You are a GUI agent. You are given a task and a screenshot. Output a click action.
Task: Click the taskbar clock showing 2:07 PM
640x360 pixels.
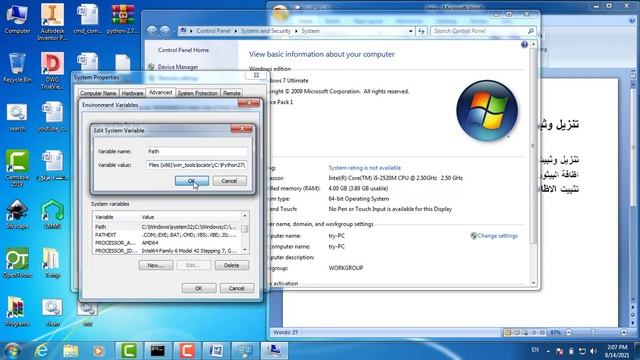[x=617, y=351]
